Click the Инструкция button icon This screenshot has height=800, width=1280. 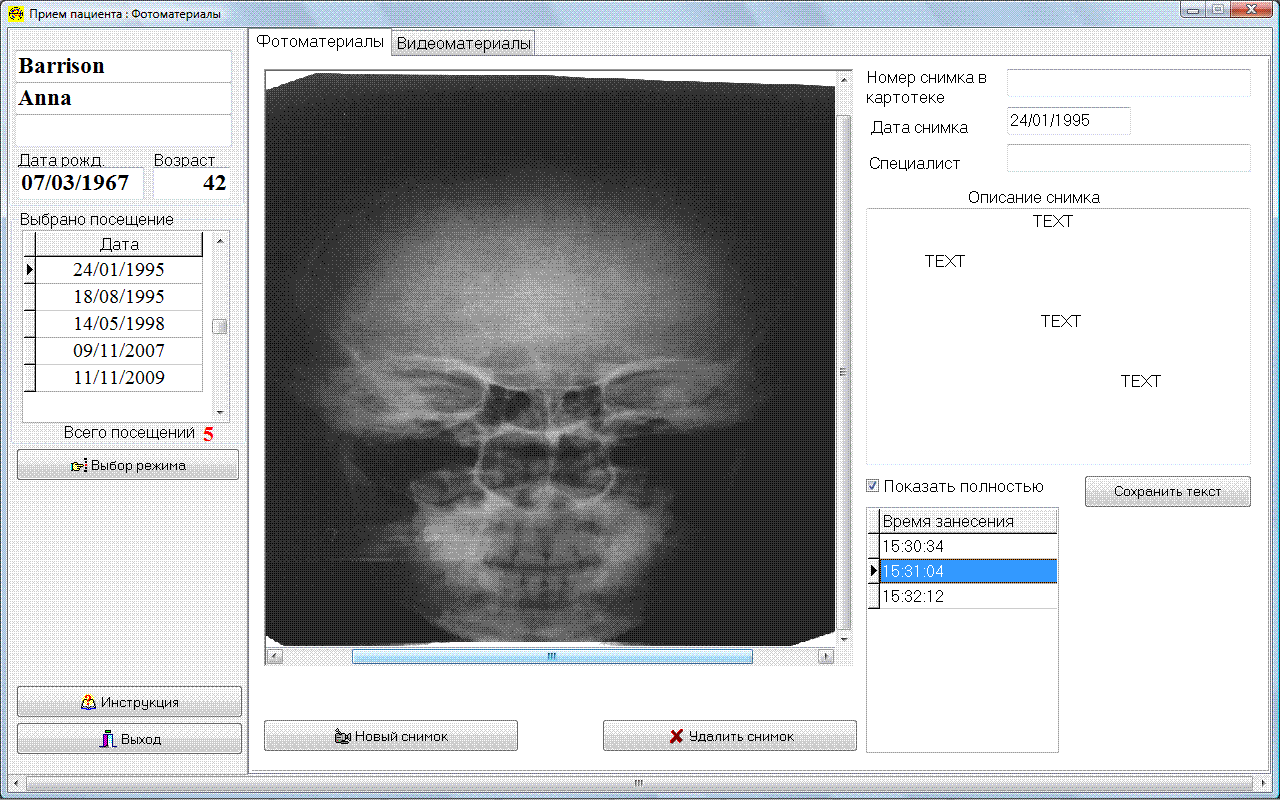pyautogui.click(x=88, y=702)
